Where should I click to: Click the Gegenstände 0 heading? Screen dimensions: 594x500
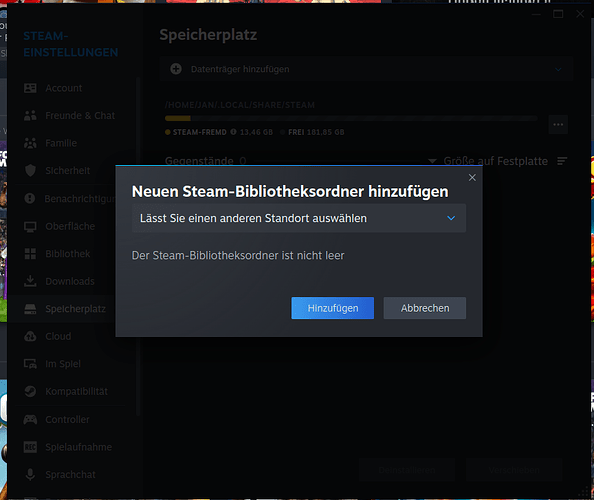point(205,161)
